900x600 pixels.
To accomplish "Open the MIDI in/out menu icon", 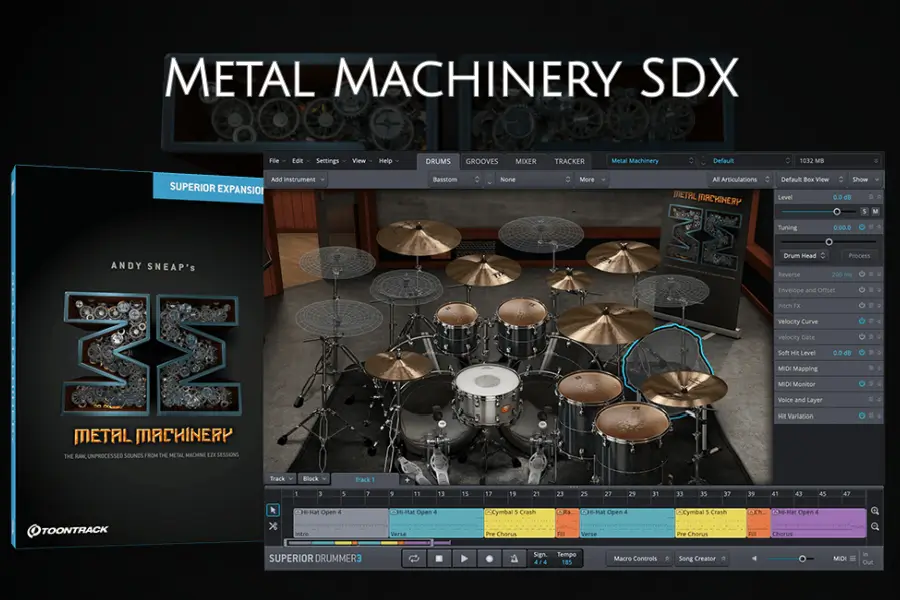I will tap(852, 558).
